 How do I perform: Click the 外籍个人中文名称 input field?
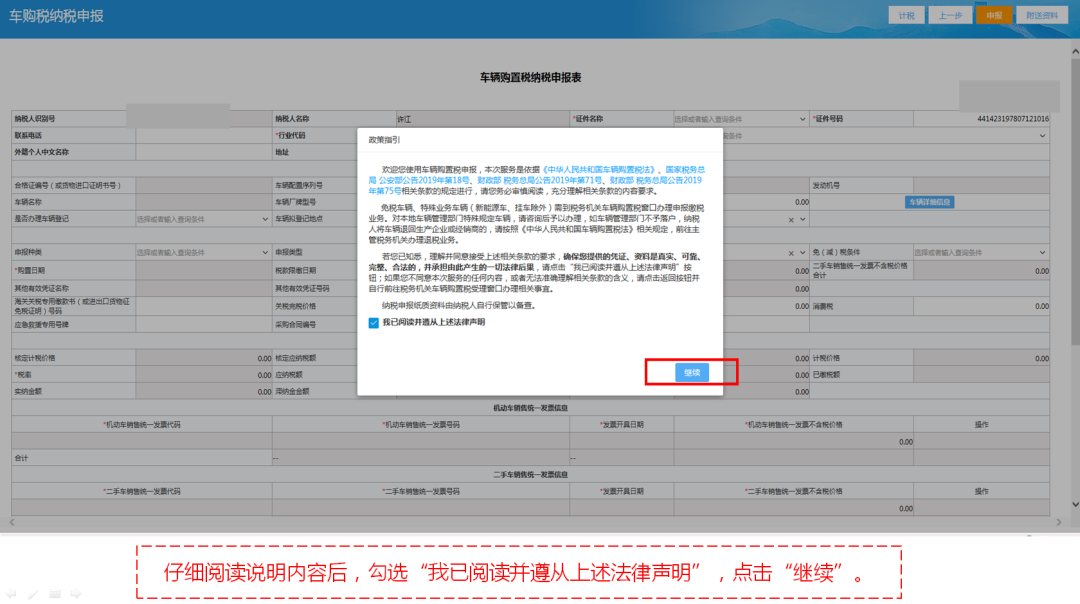tap(204, 152)
